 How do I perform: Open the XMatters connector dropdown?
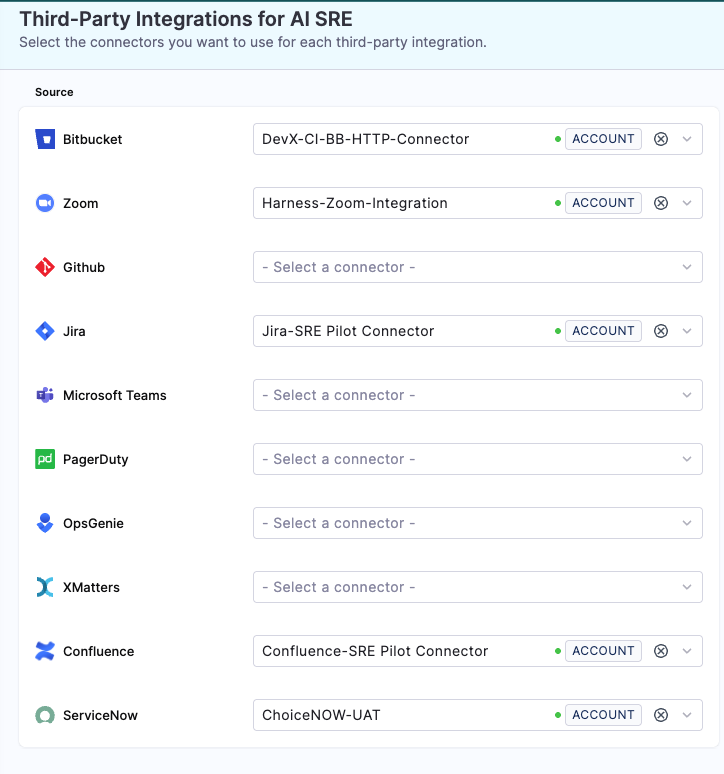[478, 587]
